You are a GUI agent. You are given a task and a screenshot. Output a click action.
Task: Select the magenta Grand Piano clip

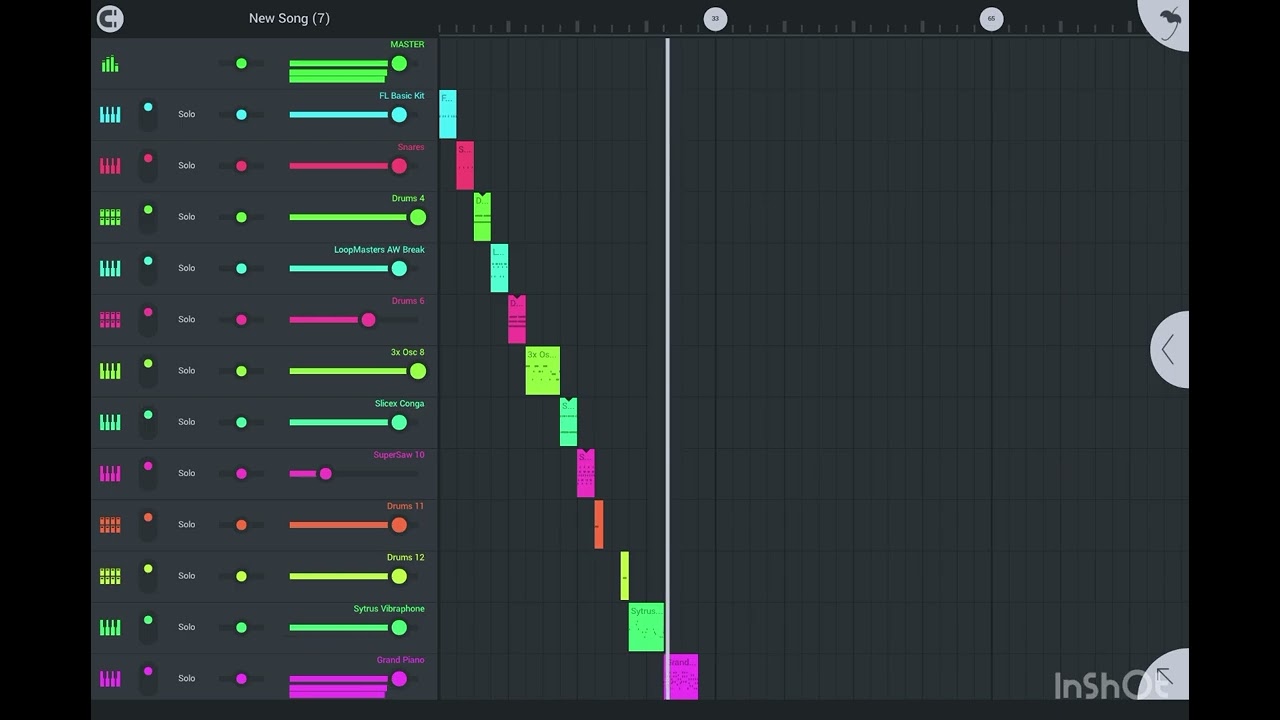(x=682, y=677)
